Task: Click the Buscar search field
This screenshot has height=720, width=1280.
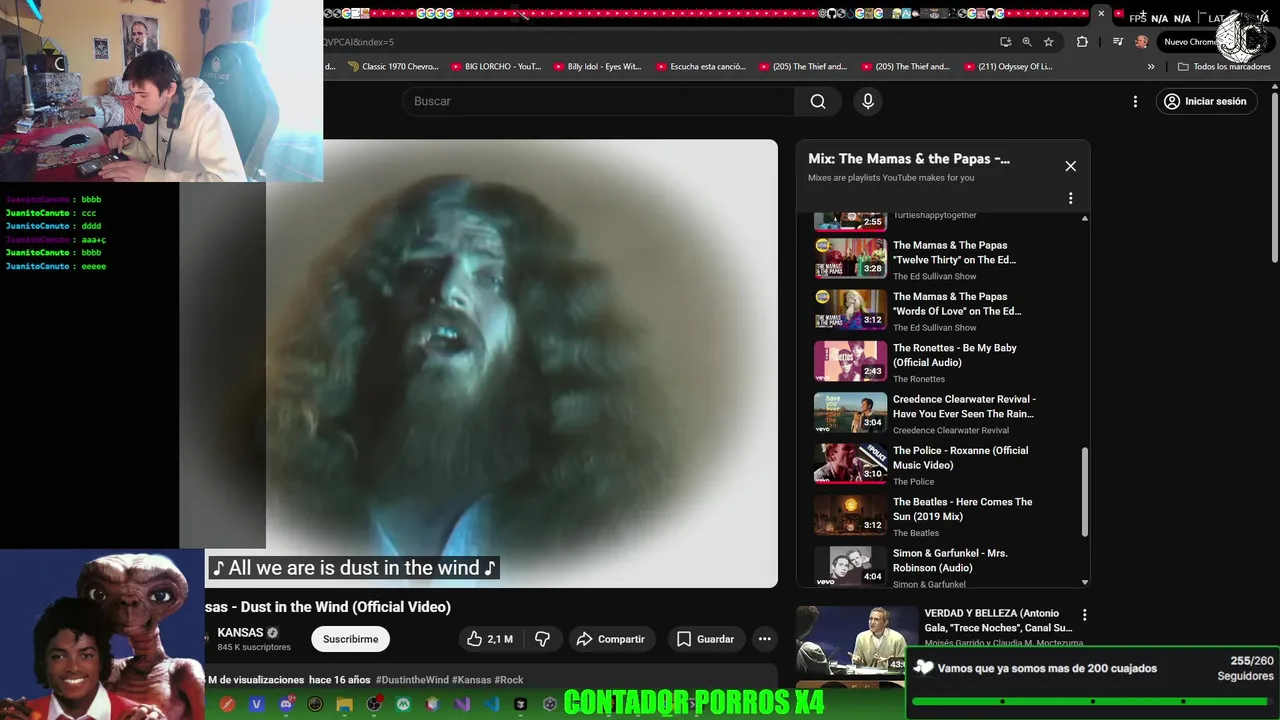Action: point(598,101)
